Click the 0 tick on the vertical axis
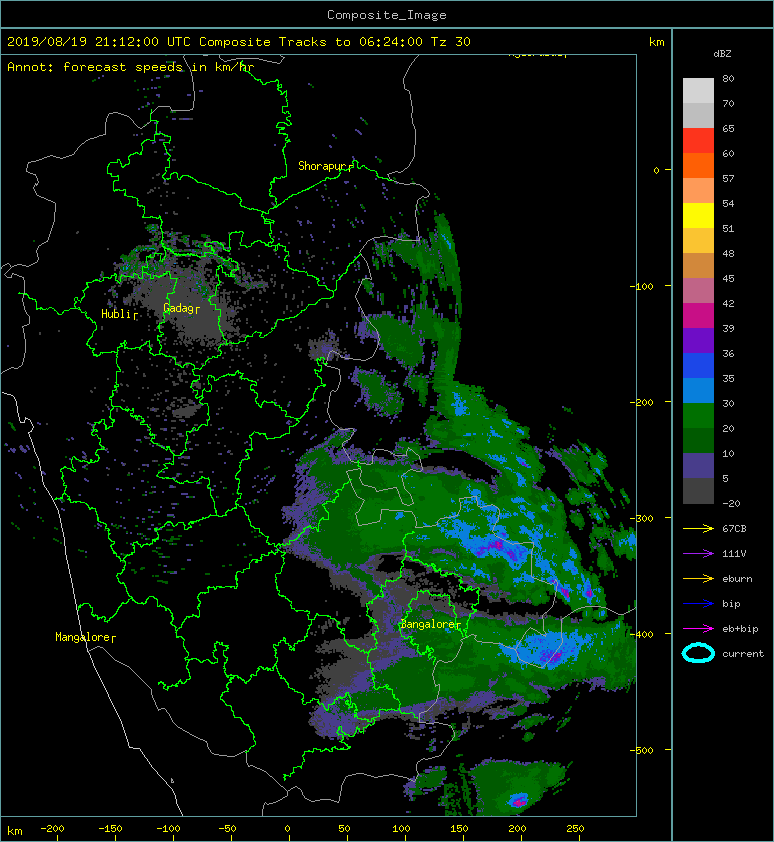This screenshot has height=842, width=774. pos(656,170)
